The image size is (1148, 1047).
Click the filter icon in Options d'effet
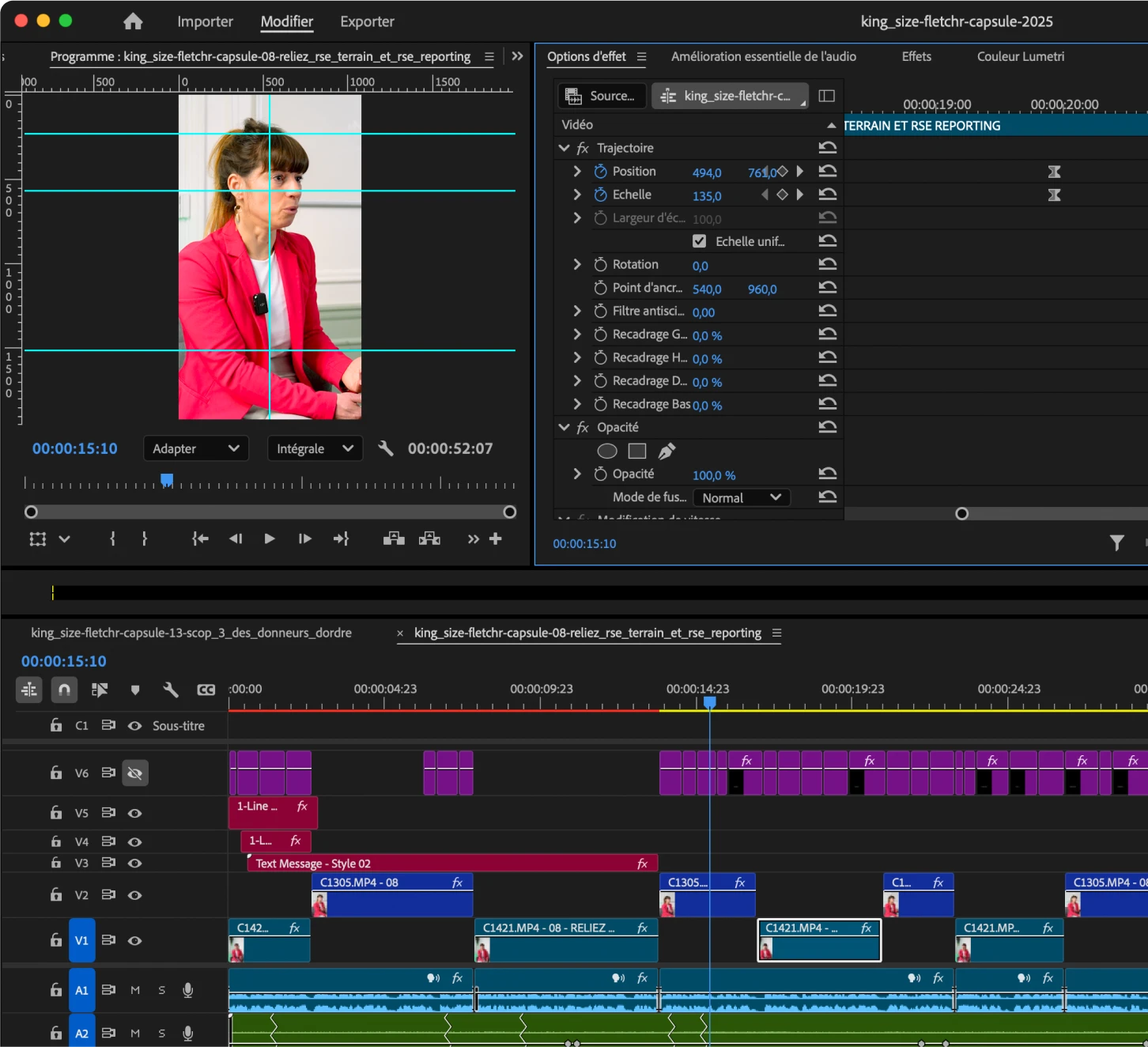pyautogui.click(x=1116, y=542)
